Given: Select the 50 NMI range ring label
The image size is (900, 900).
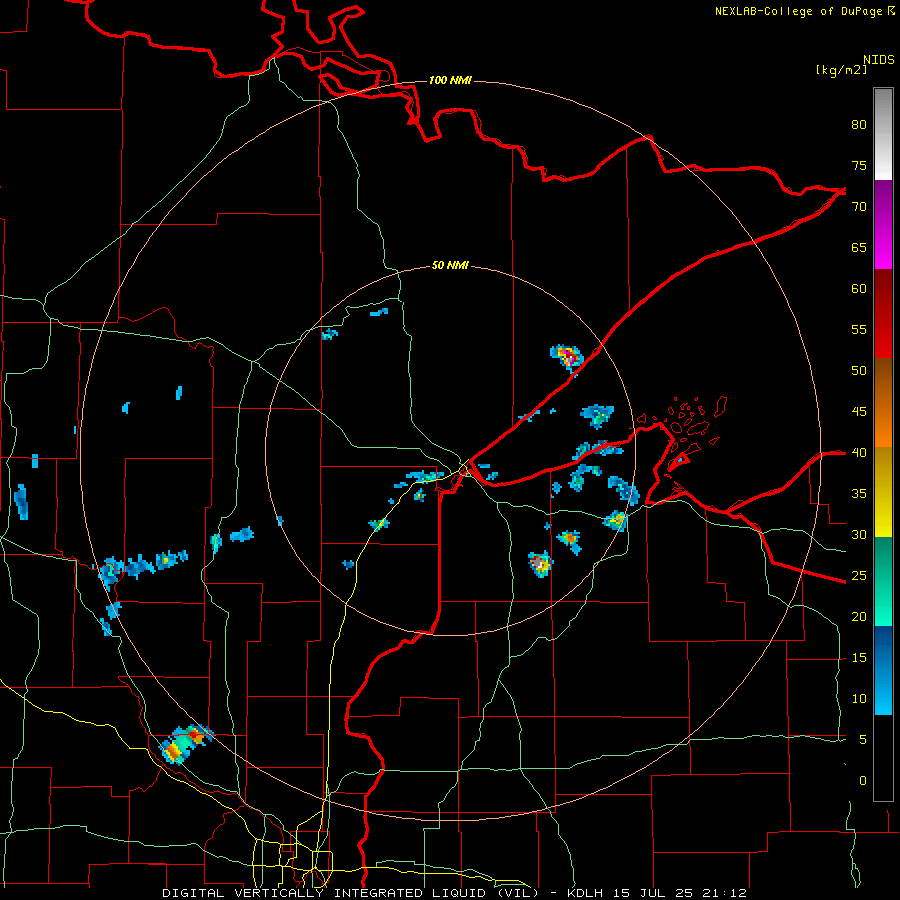Looking at the screenshot, I should point(450,265).
